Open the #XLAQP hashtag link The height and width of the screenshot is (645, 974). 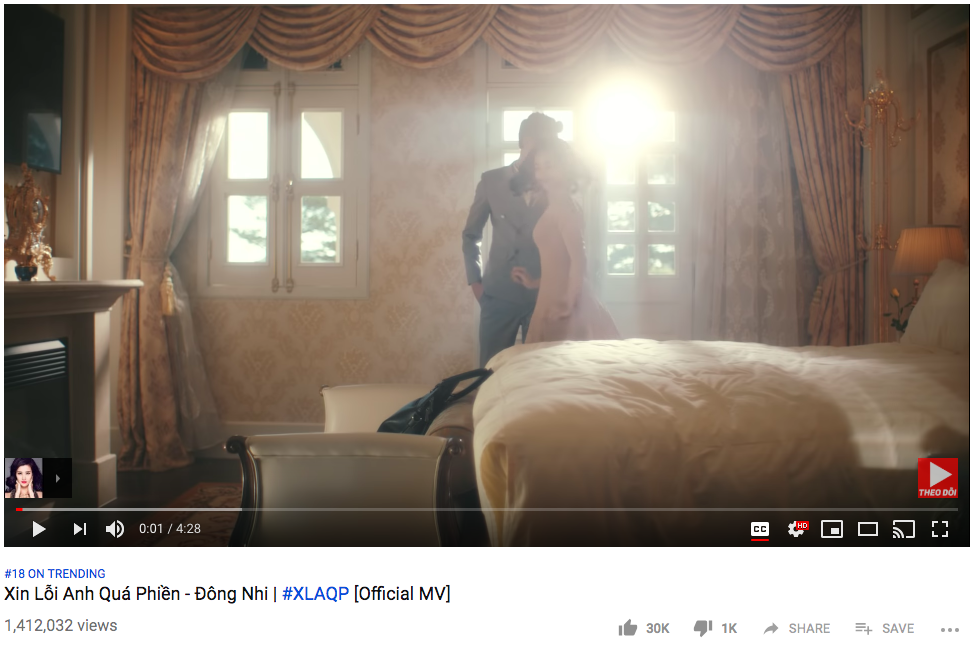pyautogui.click(x=316, y=594)
